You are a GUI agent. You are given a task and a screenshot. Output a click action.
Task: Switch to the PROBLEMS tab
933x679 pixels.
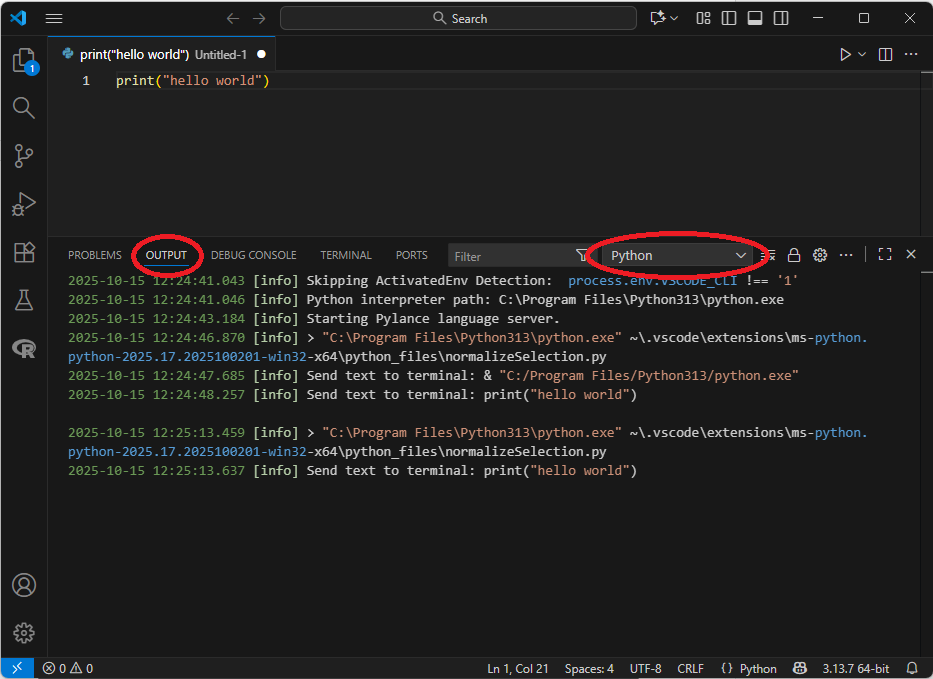[x=94, y=255]
